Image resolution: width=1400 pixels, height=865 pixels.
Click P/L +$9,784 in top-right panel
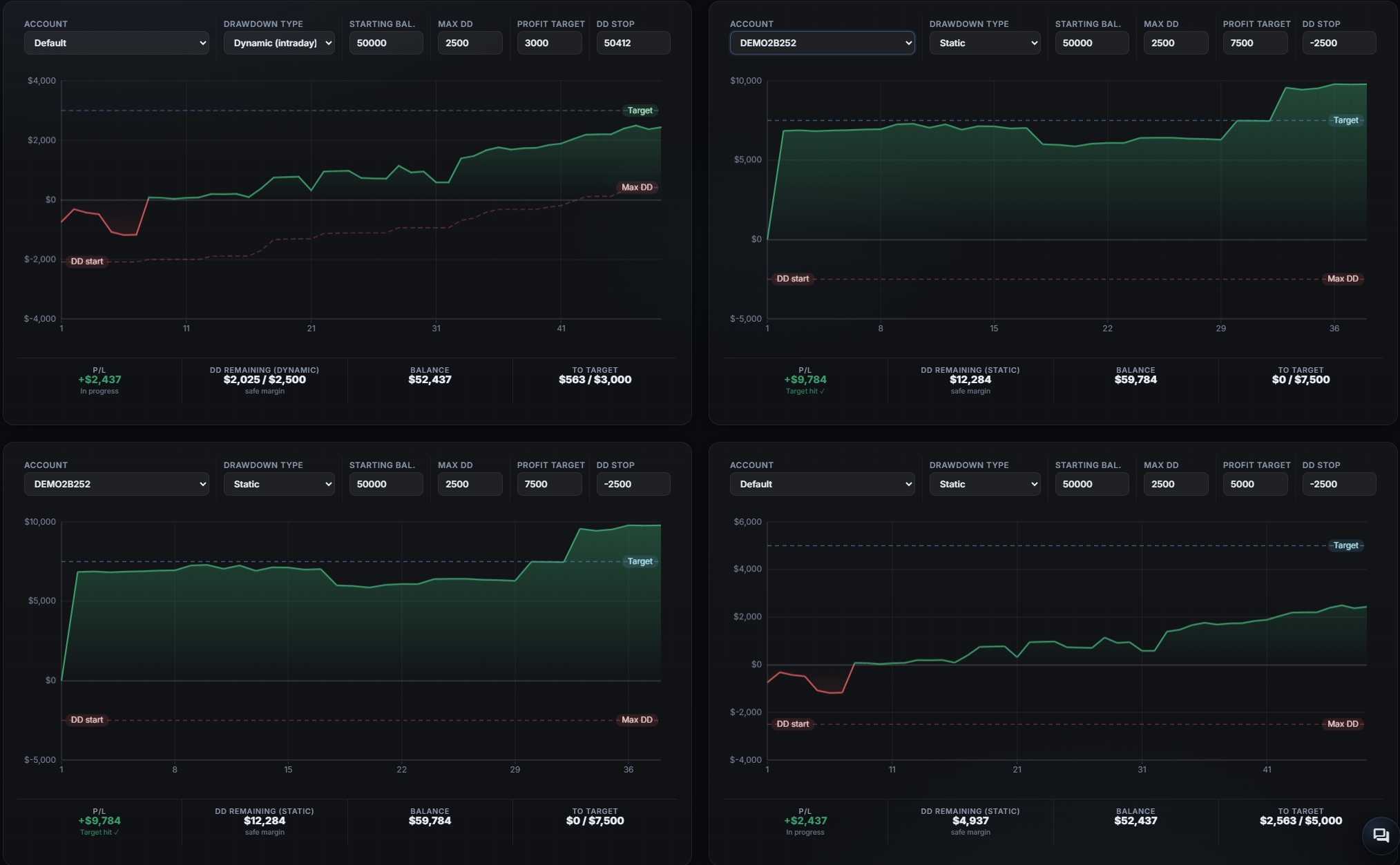(805, 380)
